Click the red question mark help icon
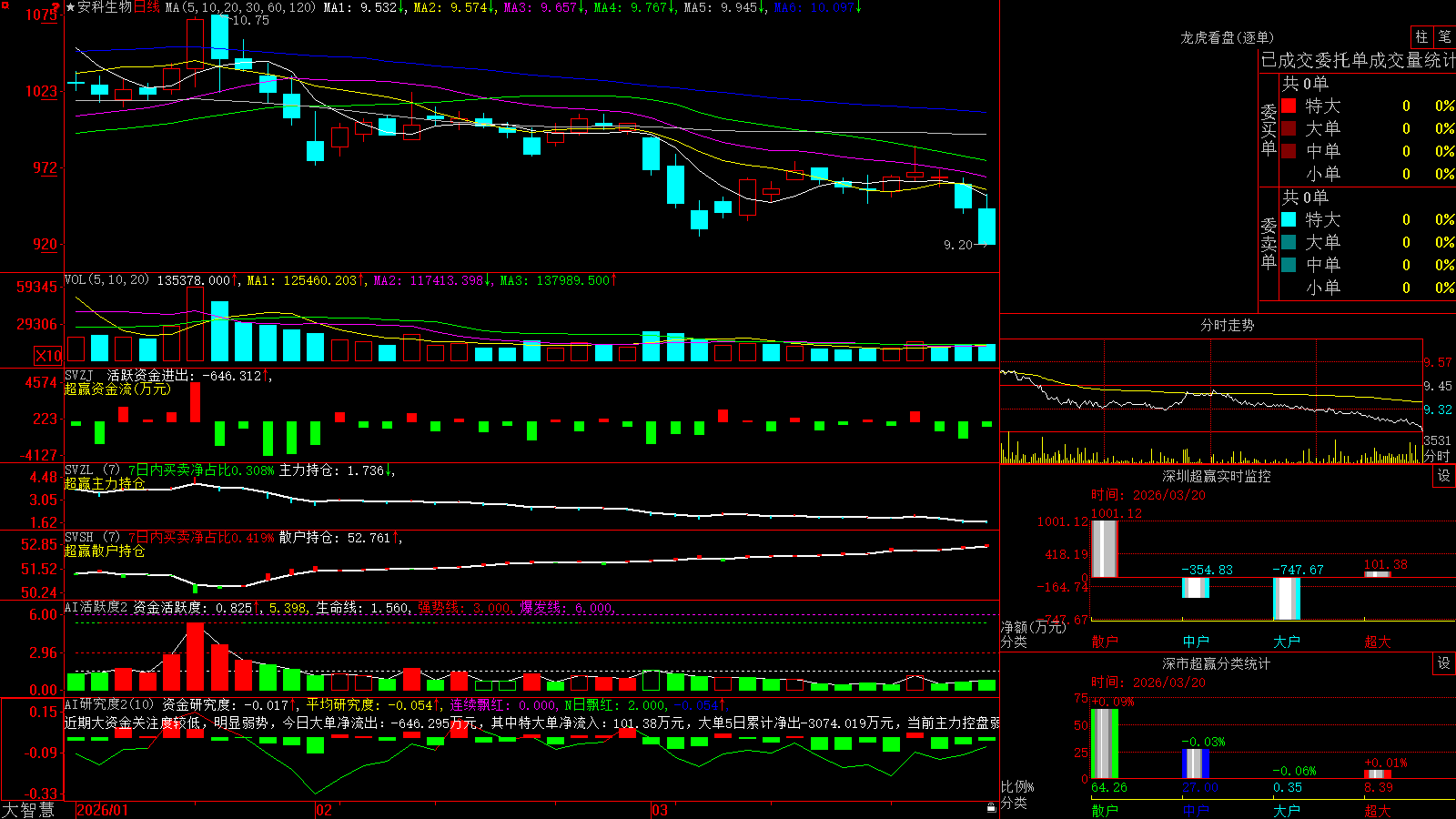The image size is (1456, 819). tap(56, 7)
